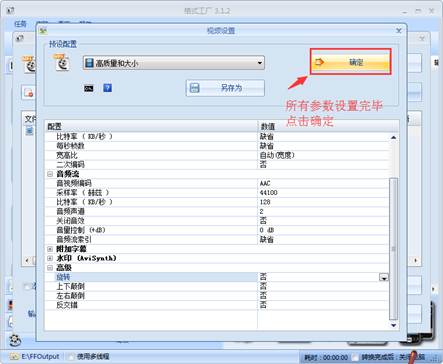Click the 格式工厂 main window title icon
This screenshot has width=443, height=364.
(x=10, y=11)
